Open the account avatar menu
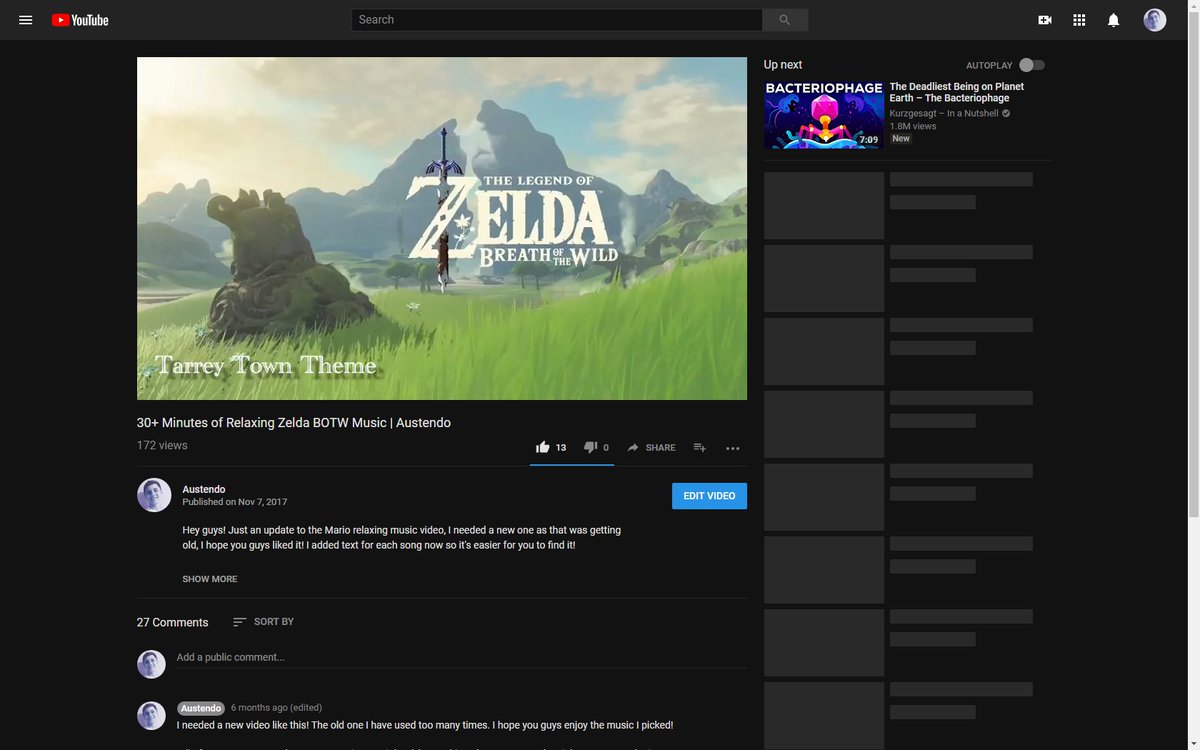The height and width of the screenshot is (750, 1200). click(1155, 20)
